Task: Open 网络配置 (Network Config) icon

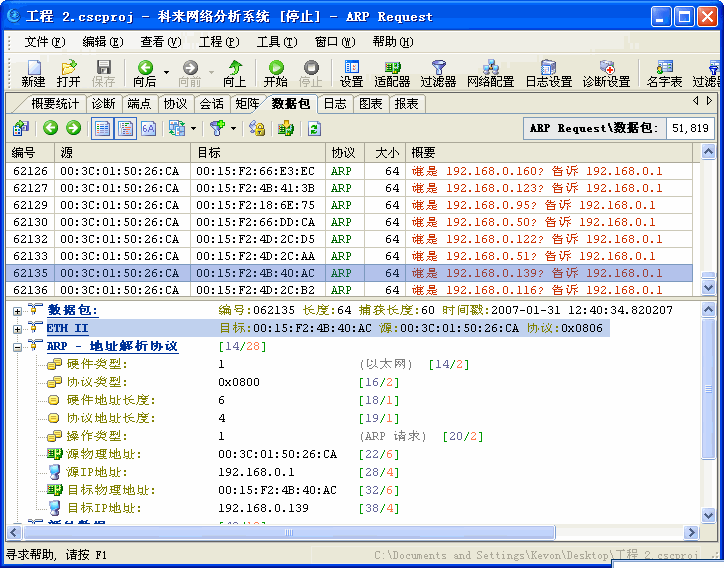Action: (490, 74)
